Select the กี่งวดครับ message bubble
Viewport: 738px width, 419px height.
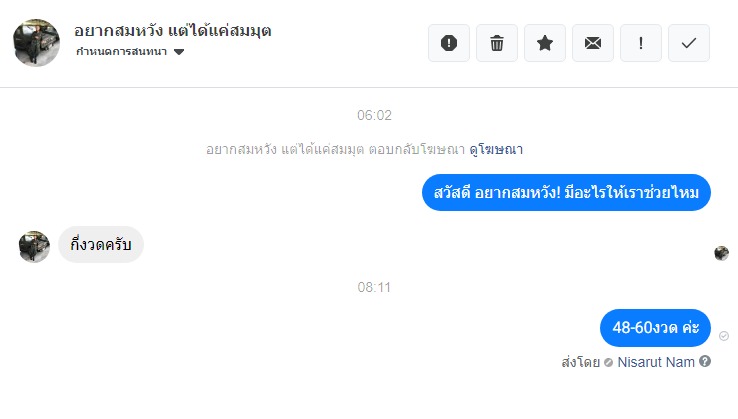100,245
